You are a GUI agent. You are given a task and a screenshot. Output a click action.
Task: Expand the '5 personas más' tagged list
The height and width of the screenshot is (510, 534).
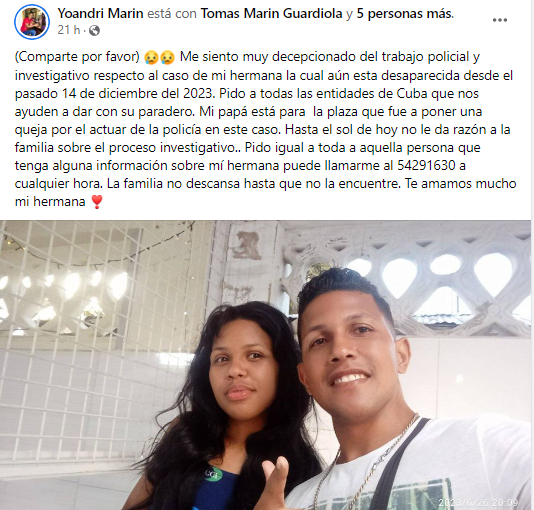click(x=405, y=14)
